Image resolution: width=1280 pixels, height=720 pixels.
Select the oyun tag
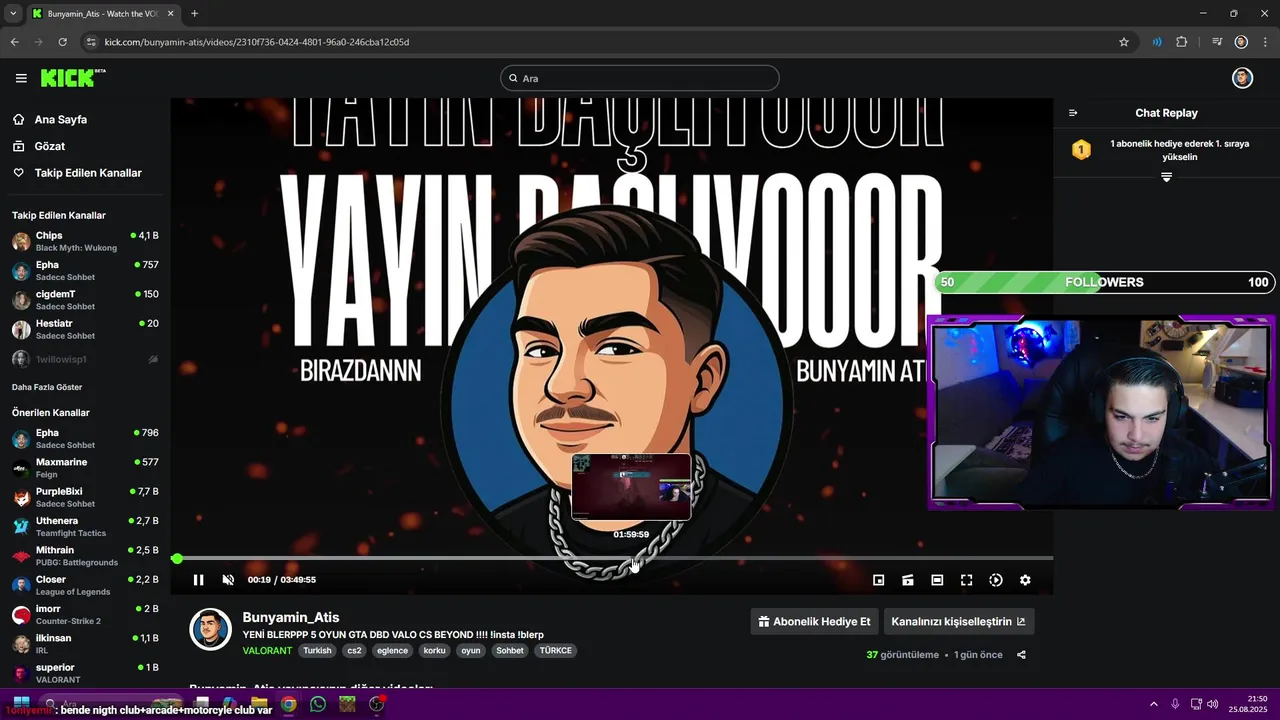point(471,650)
